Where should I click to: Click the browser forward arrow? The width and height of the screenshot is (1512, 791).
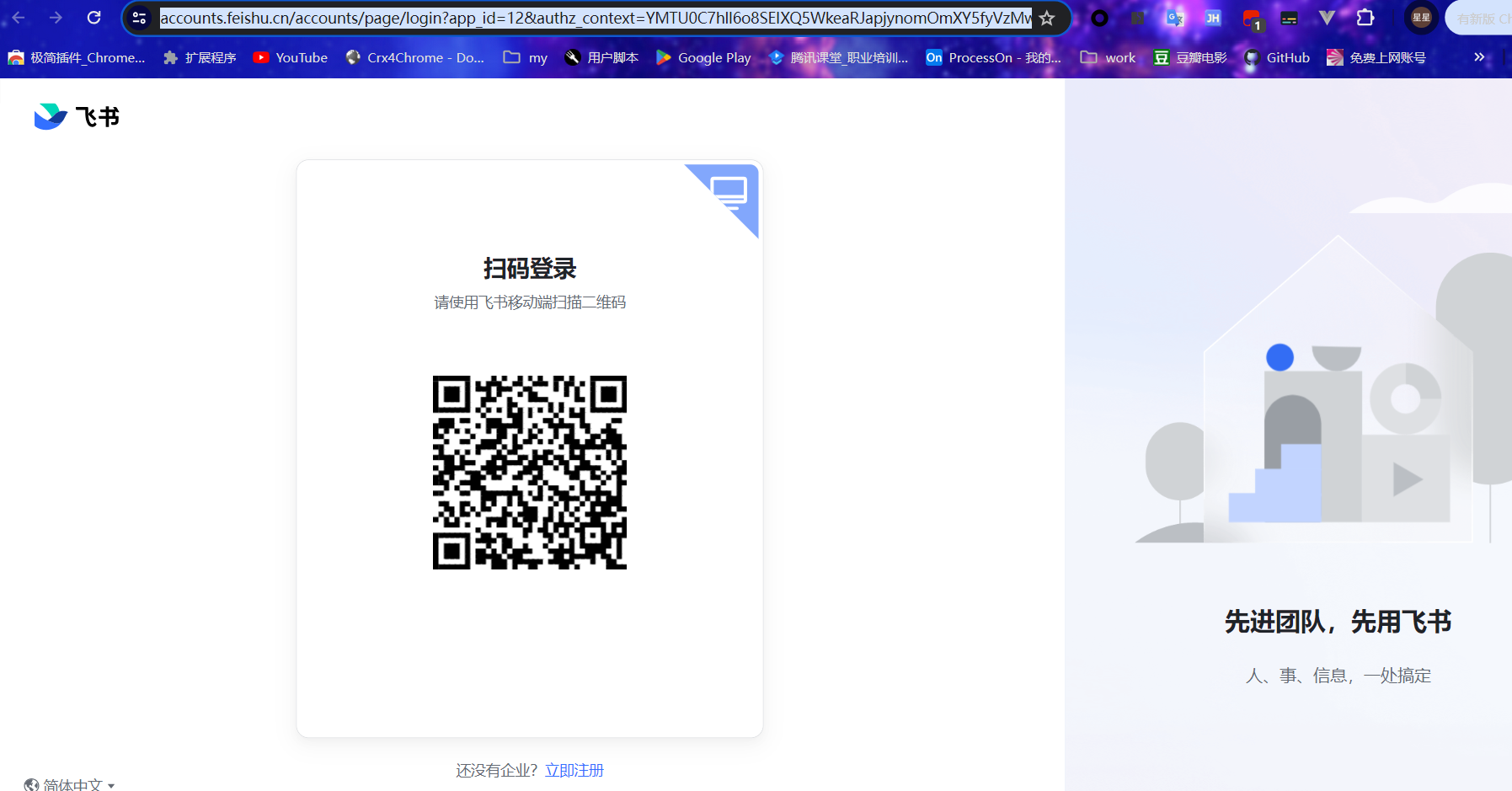tap(56, 18)
